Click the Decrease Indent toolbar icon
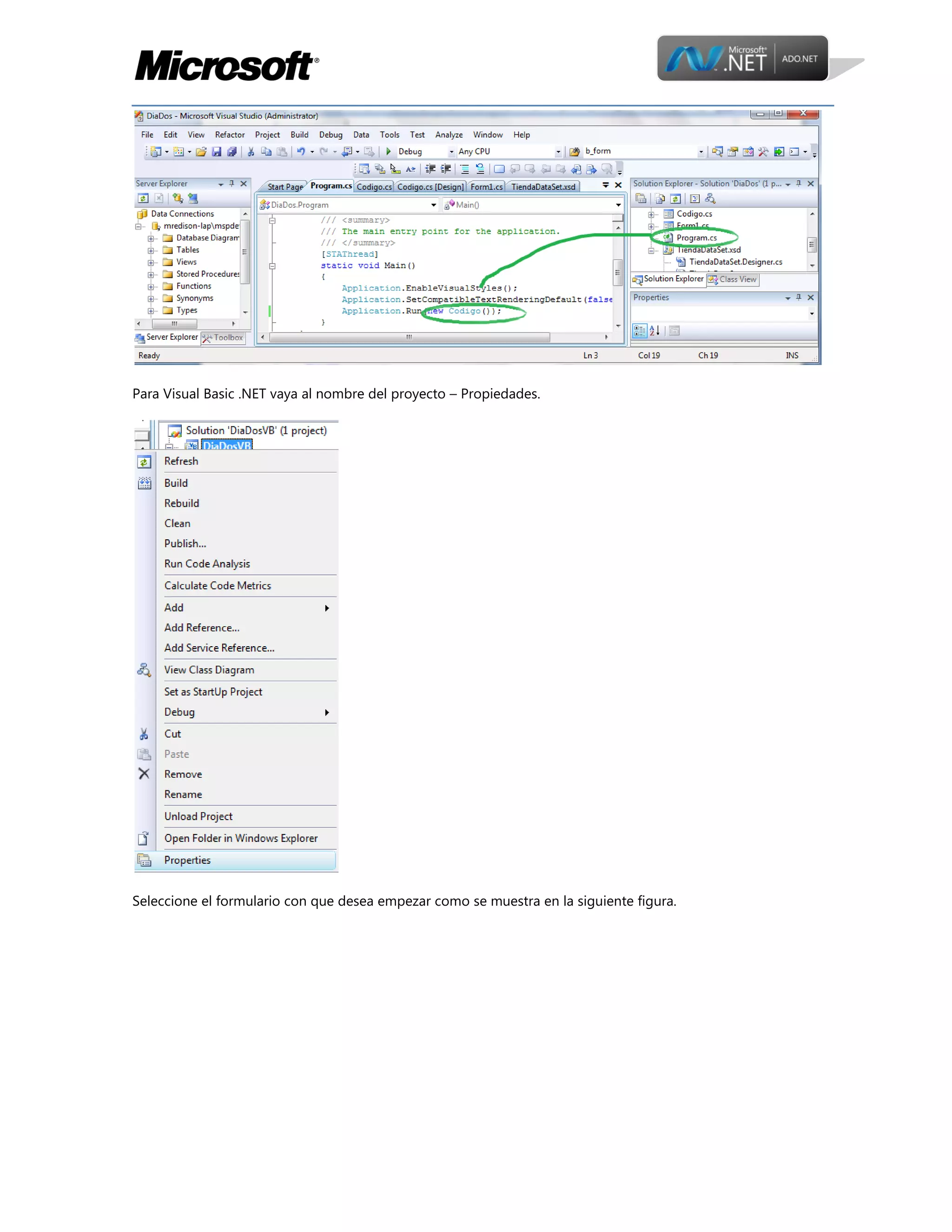Image resolution: width=952 pixels, height=1232 pixels. 430,169
